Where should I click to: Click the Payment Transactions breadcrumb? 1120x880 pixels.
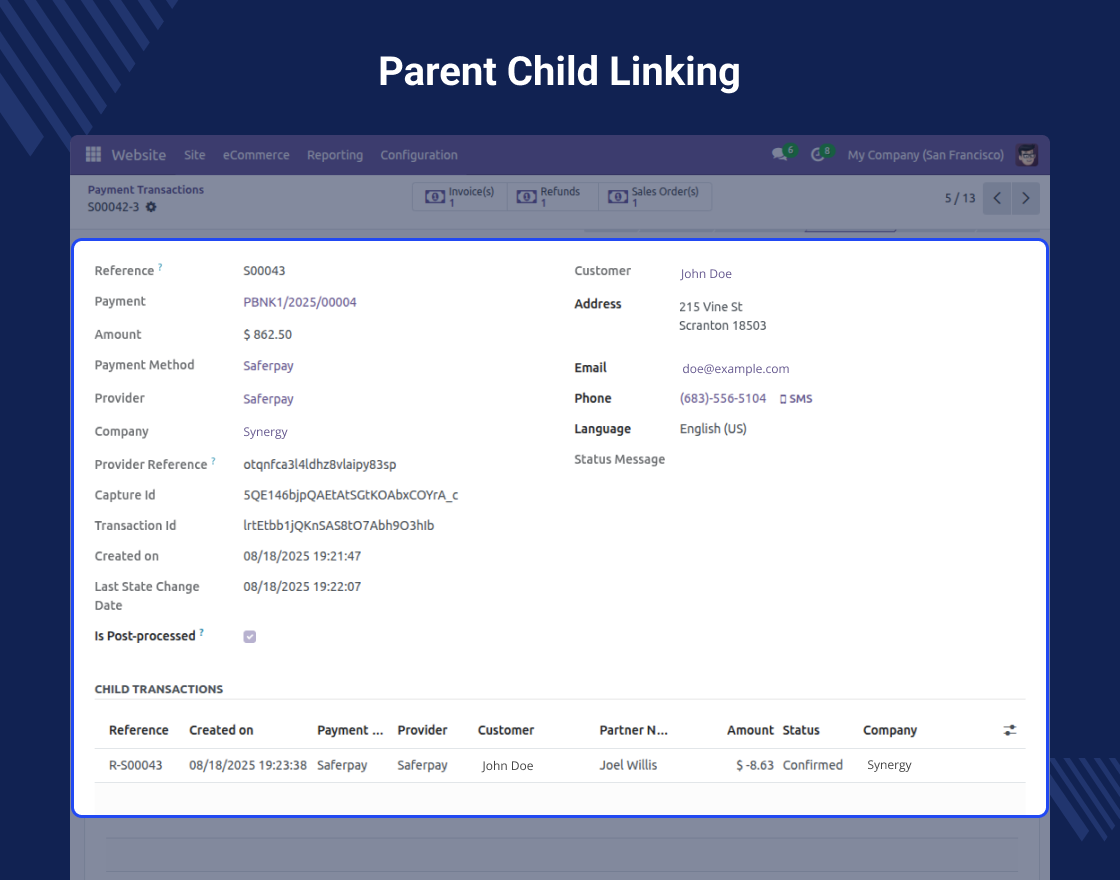pyautogui.click(x=146, y=190)
